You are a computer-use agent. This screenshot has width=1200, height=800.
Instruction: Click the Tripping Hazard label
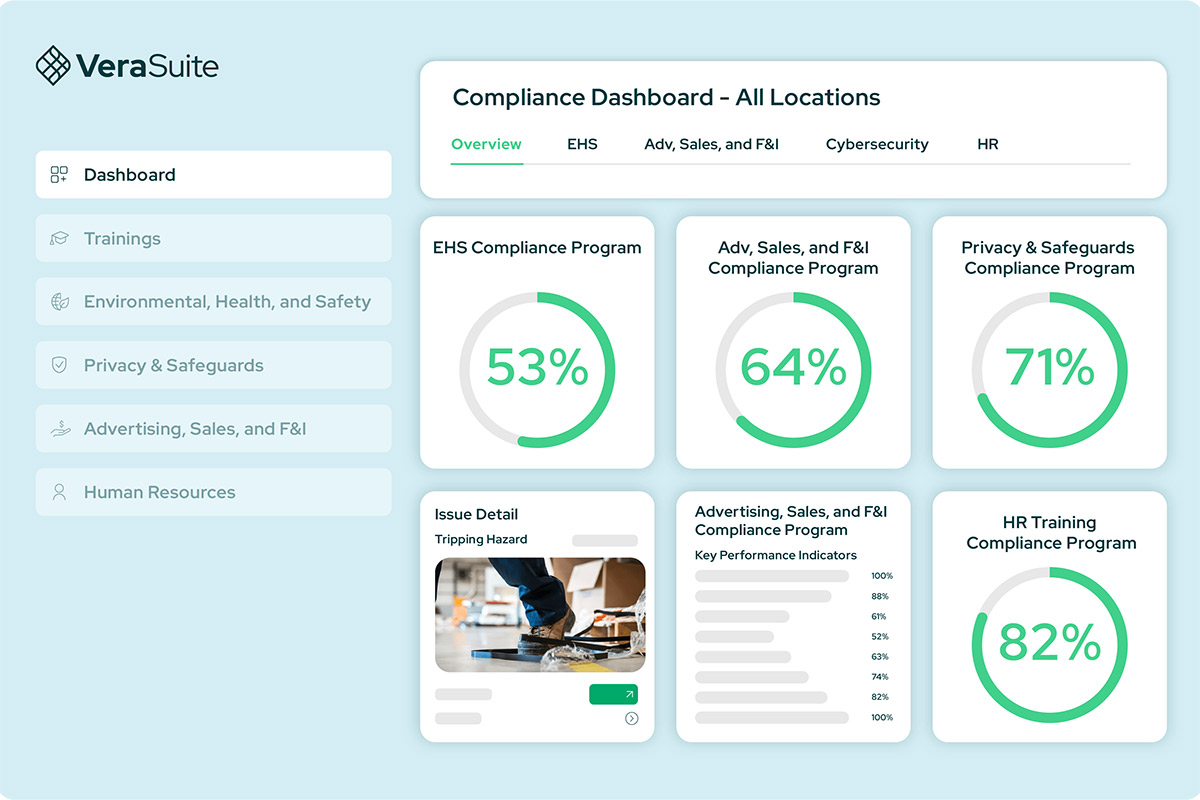(x=481, y=539)
